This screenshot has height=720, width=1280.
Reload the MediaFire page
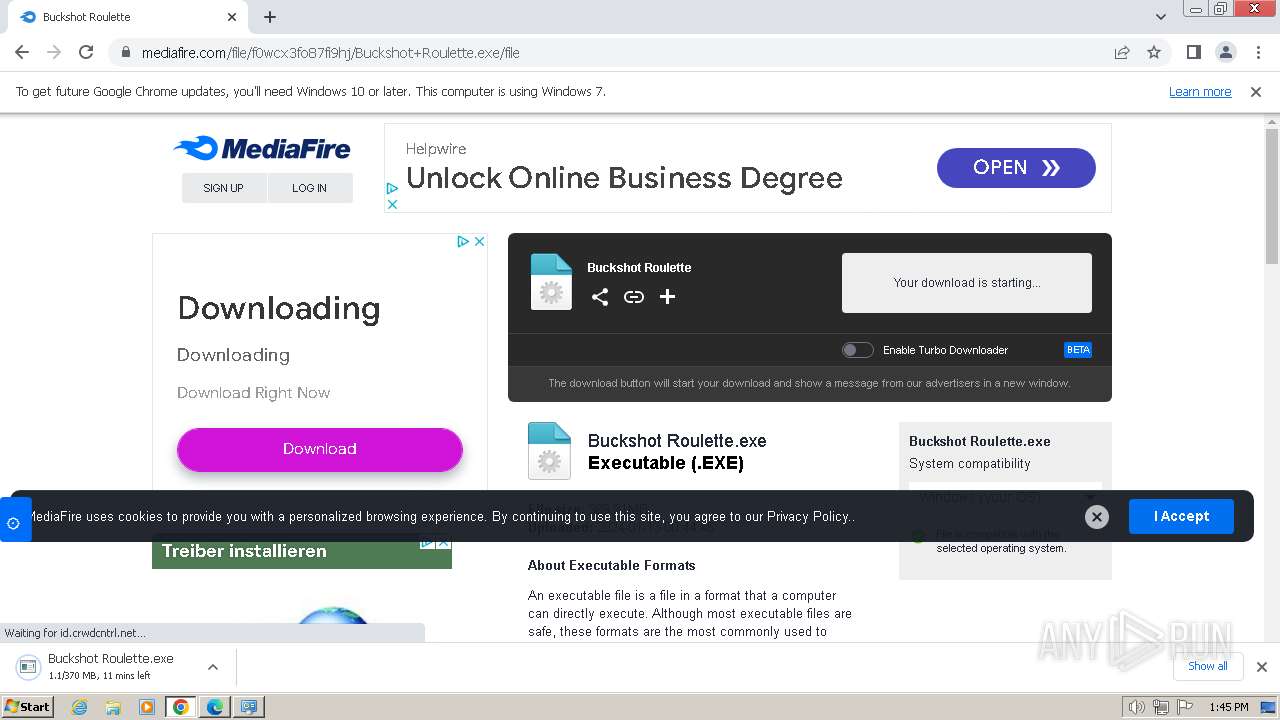(x=86, y=52)
